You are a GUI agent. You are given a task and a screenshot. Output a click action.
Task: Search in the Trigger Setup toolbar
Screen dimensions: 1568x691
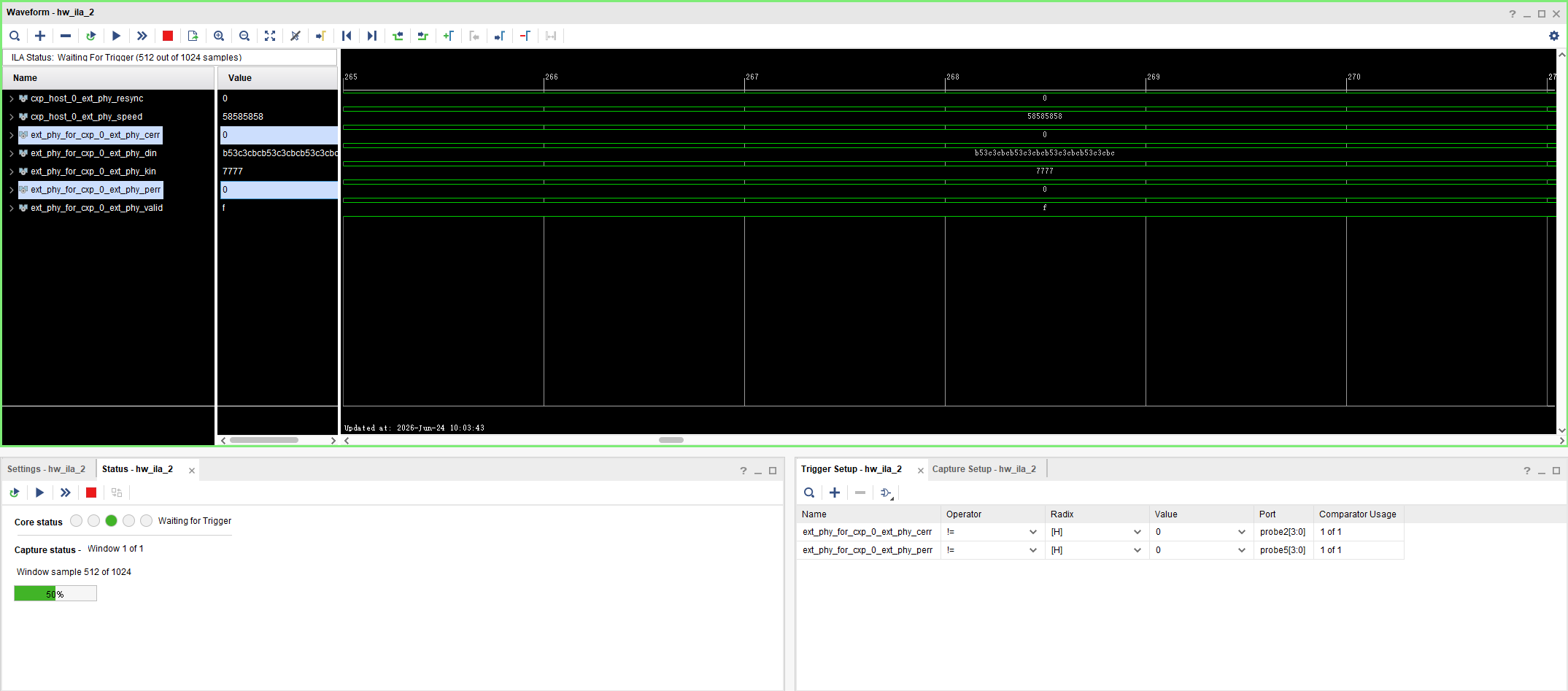tap(809, 493)
